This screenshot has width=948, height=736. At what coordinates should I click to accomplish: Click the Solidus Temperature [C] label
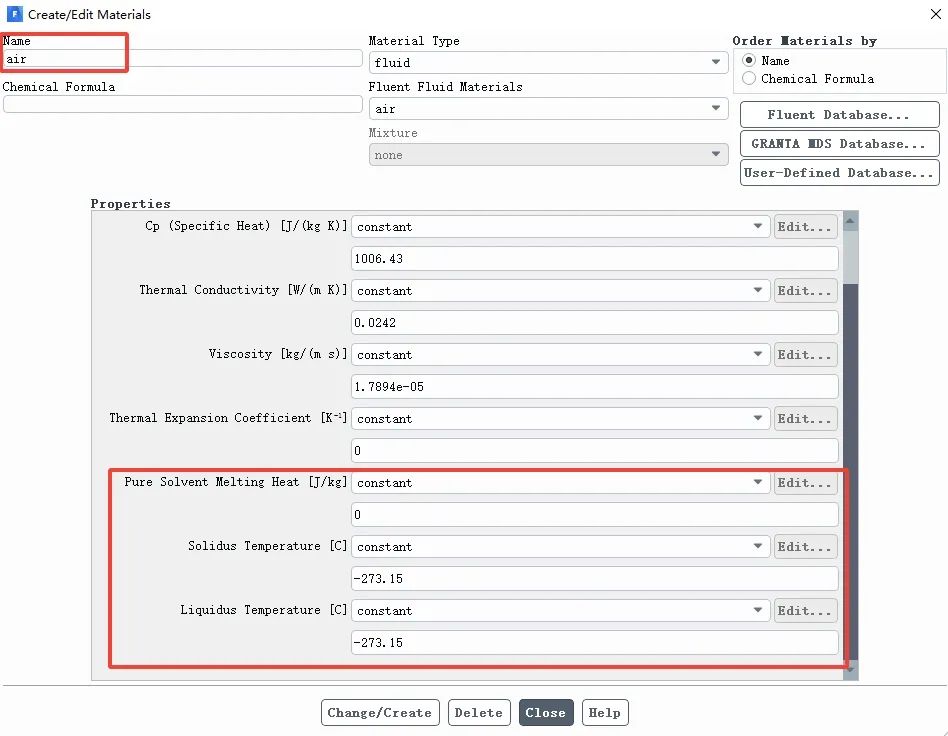pyautogui.click(x=268, y=546)
